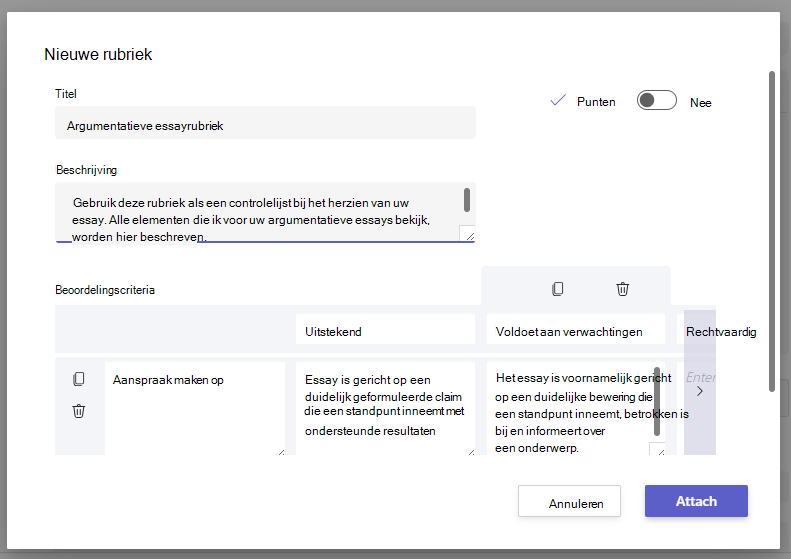Screen dimensions: 791x559
Task: Click the dialog's main vertical scrollbar
Action: [772, 231]
